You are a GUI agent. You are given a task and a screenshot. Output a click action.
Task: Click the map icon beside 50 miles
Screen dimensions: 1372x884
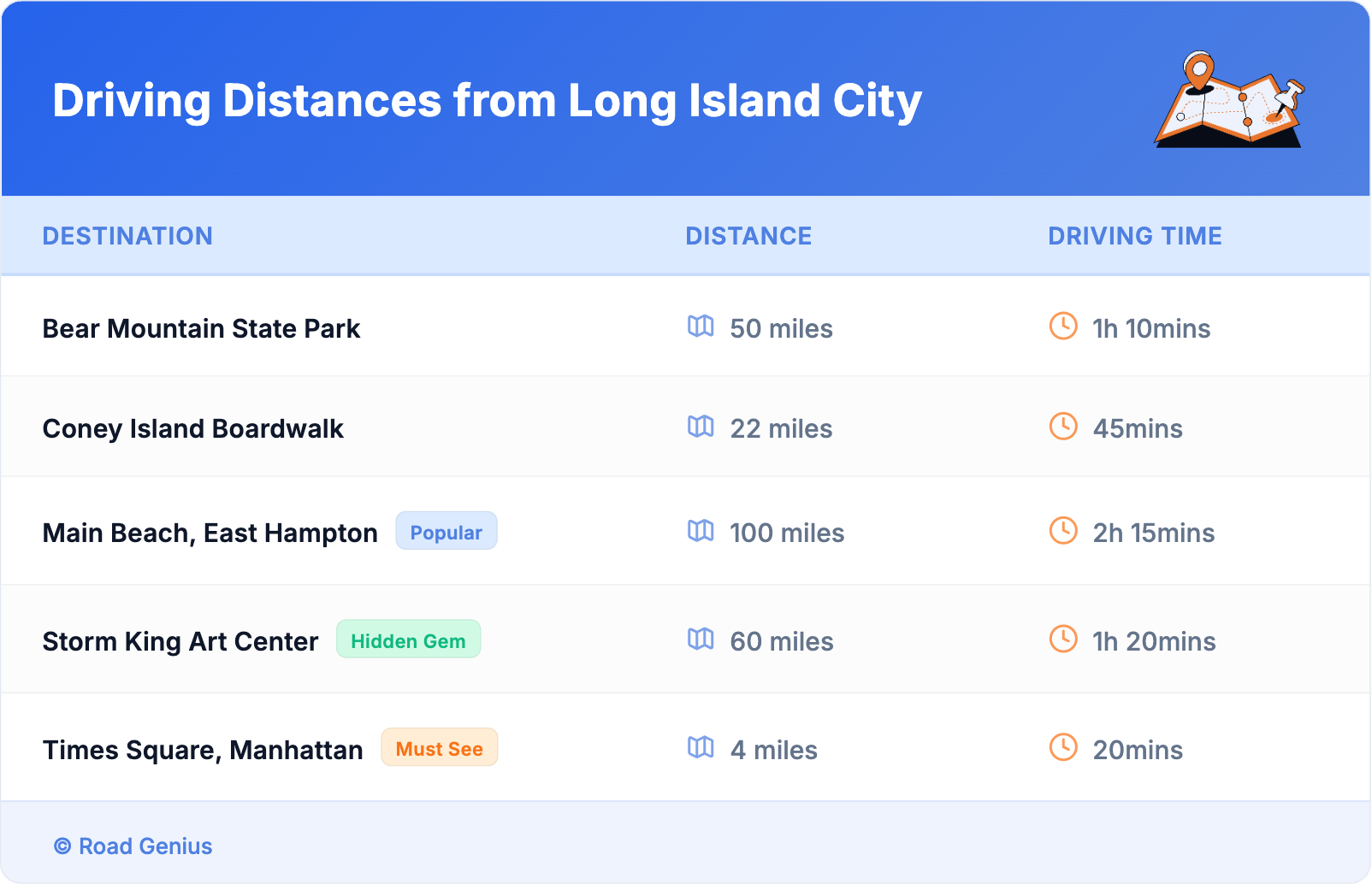pyautogui.click(x=701, y=327)
